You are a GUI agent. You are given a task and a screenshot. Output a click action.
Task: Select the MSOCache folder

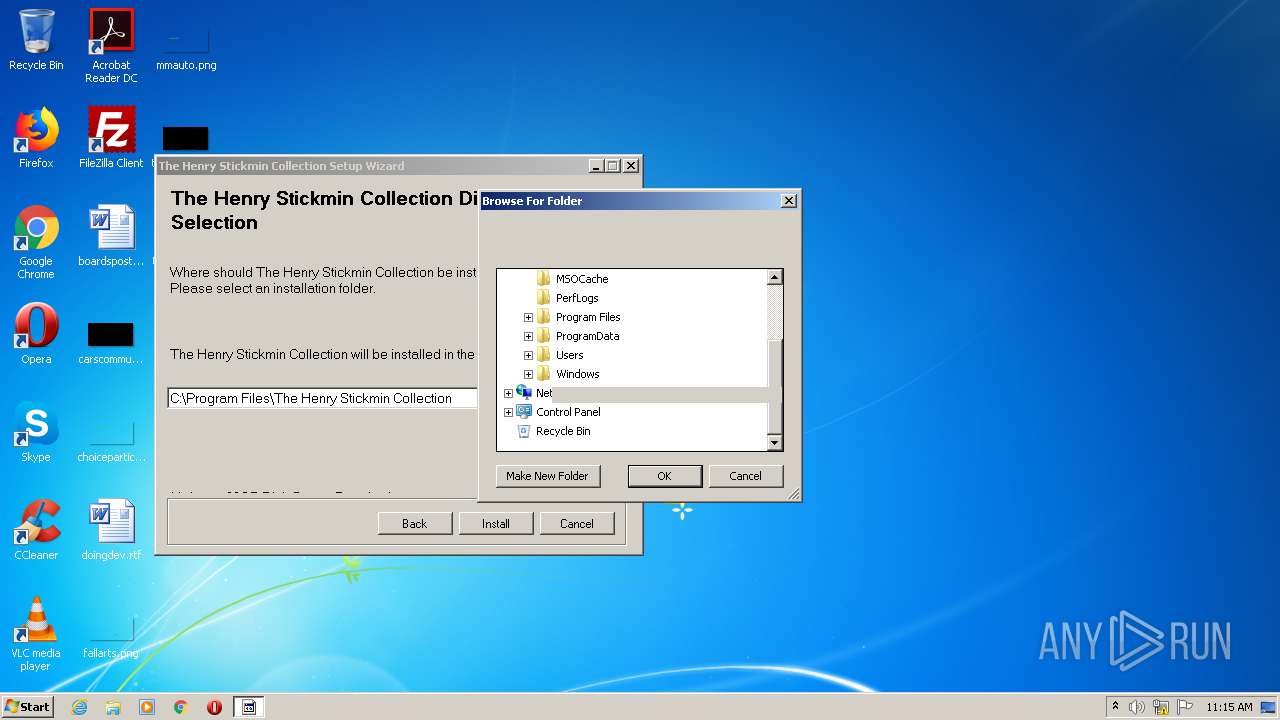click(x=582, y=279)
